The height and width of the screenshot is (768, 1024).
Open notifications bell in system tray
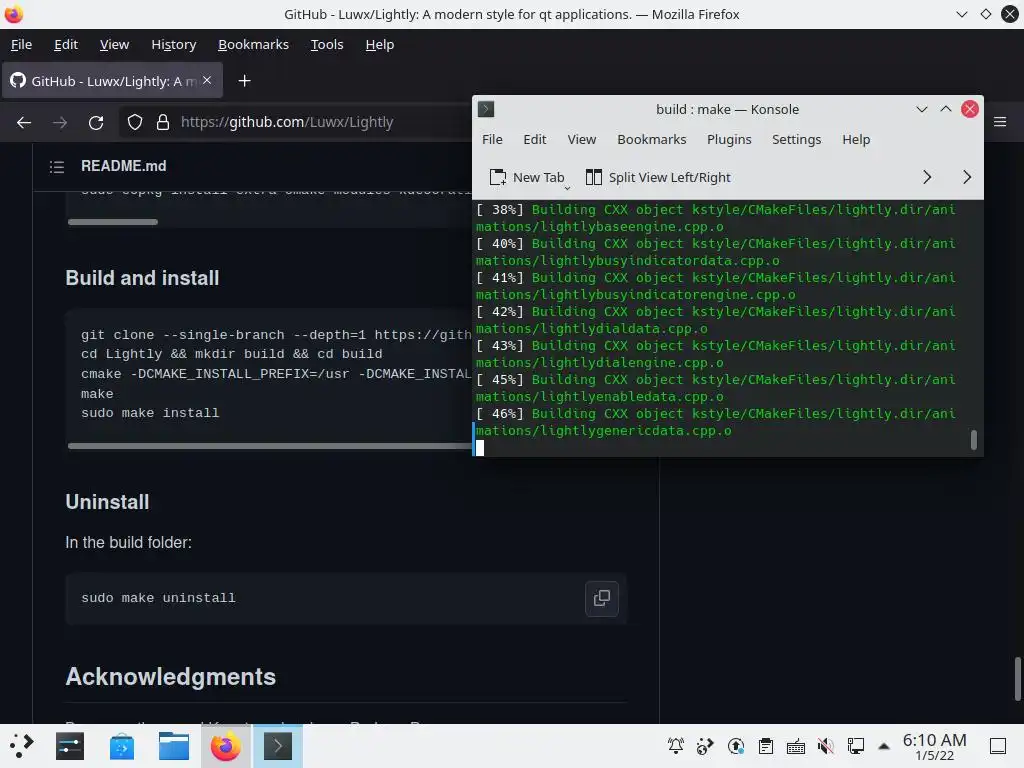[x=676, y=746]
